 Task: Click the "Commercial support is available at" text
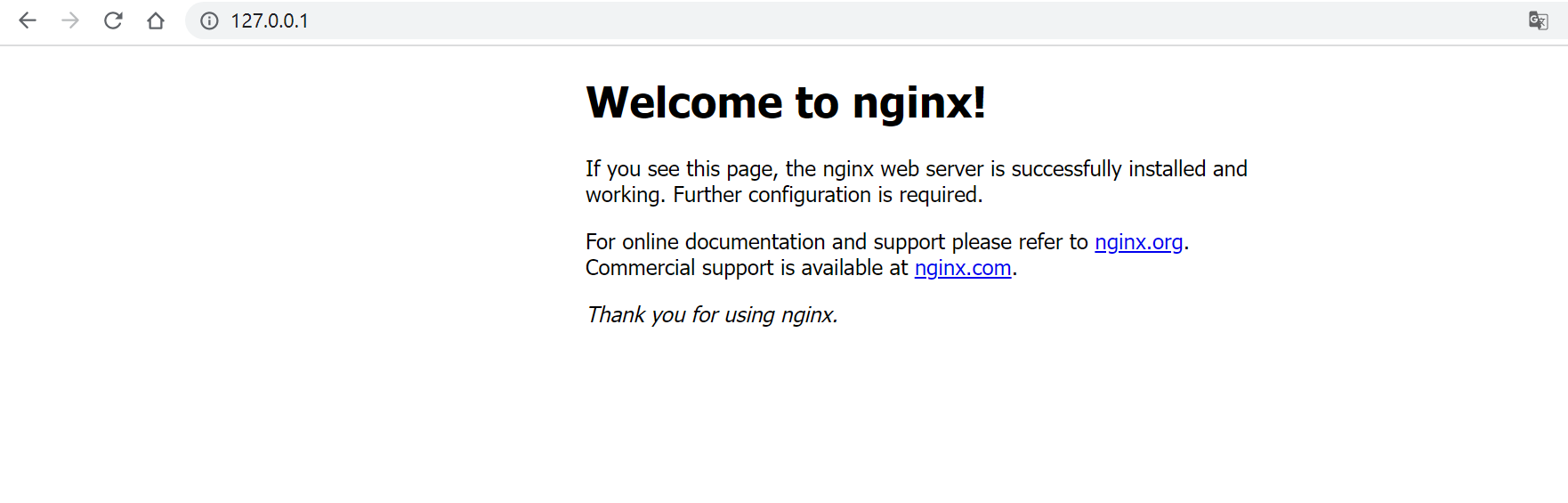click(747, 268)
